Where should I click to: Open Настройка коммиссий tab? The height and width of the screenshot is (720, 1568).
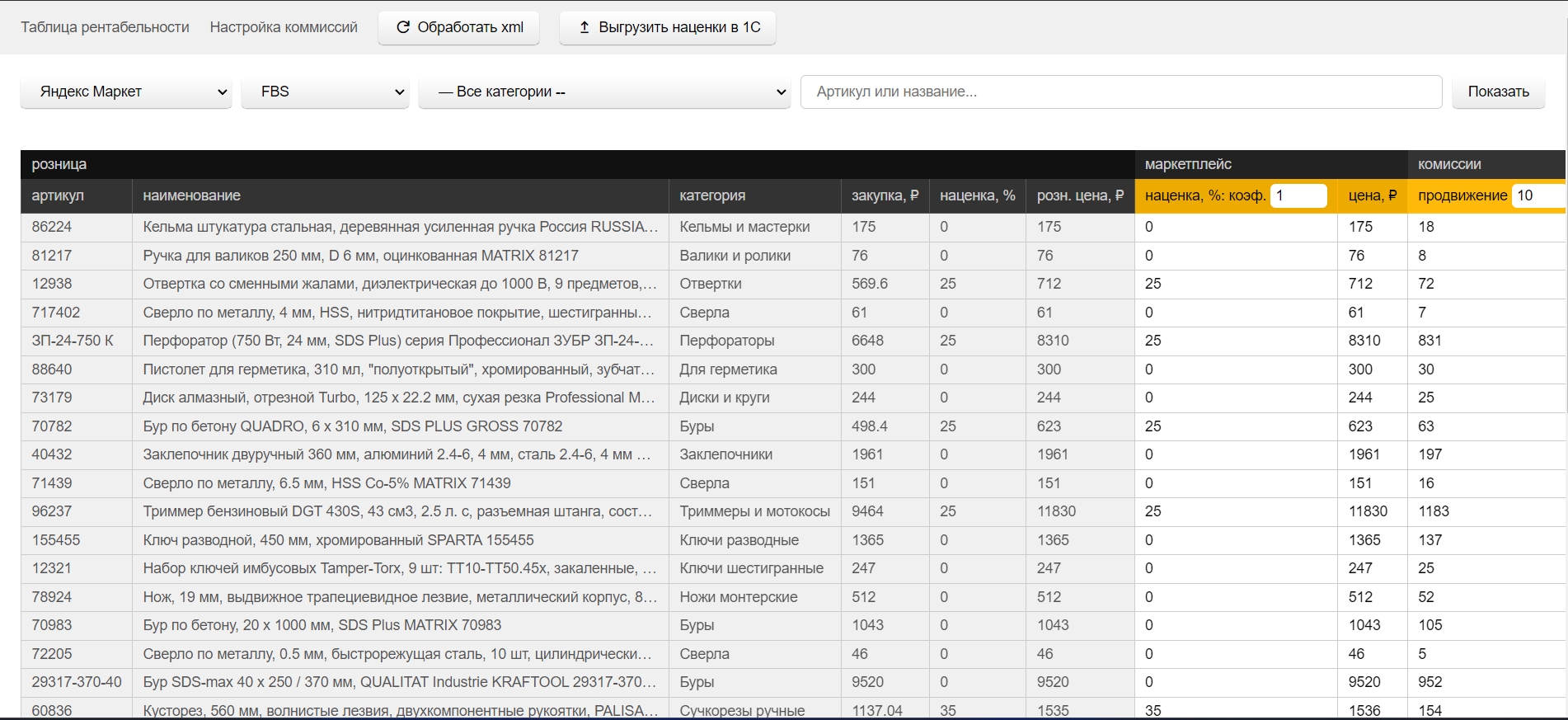pyautogui.click(x=284, y=27)
